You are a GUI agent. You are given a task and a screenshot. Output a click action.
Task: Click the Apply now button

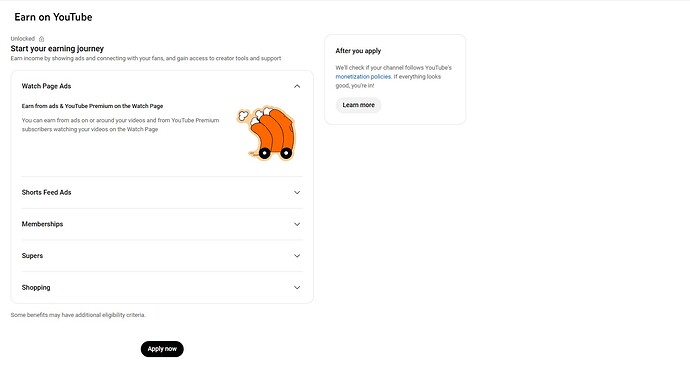(162, 349)
